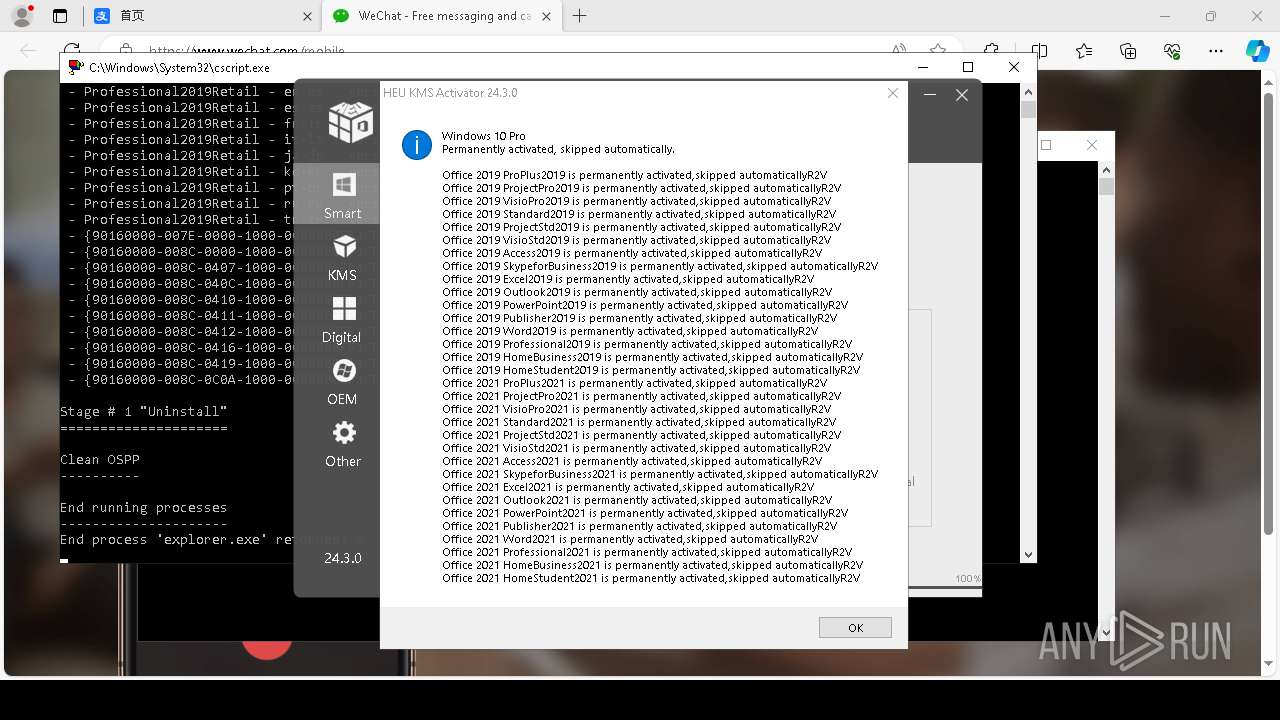Select the Office 2021 ProPlus2021 line
This screenshot has width=1280, height=720.
(634, 383)
